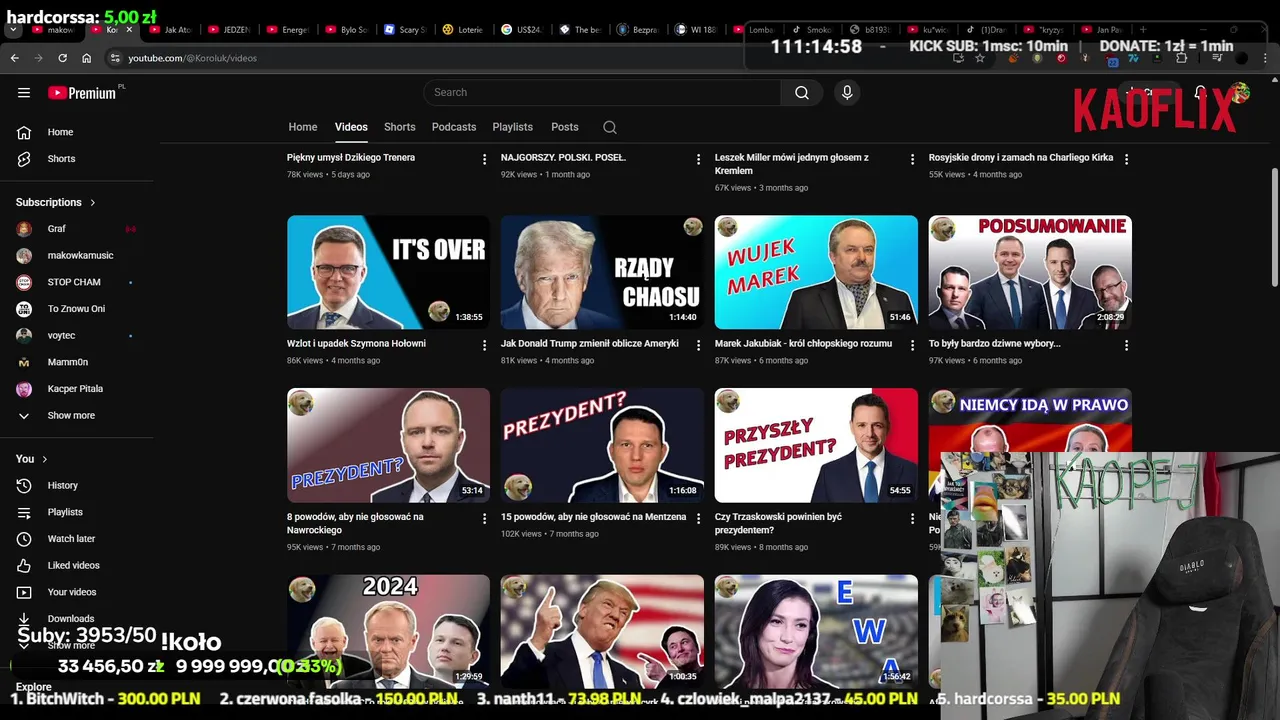Viewport: 1280px width, 720px height.
Task: Open the Posts tab
Action: [x=565, y=127]
